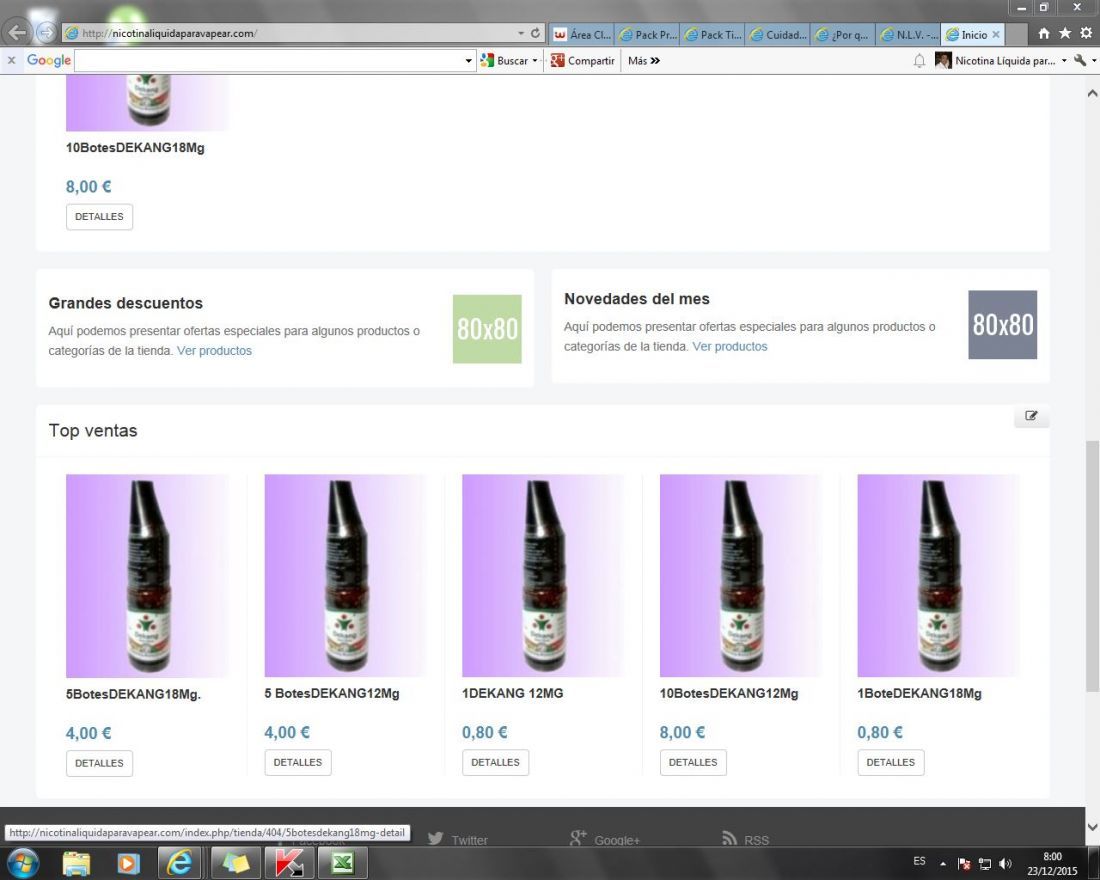Open the browser Home icon
Screen dimensions: 1100x880
[1044, 33]
